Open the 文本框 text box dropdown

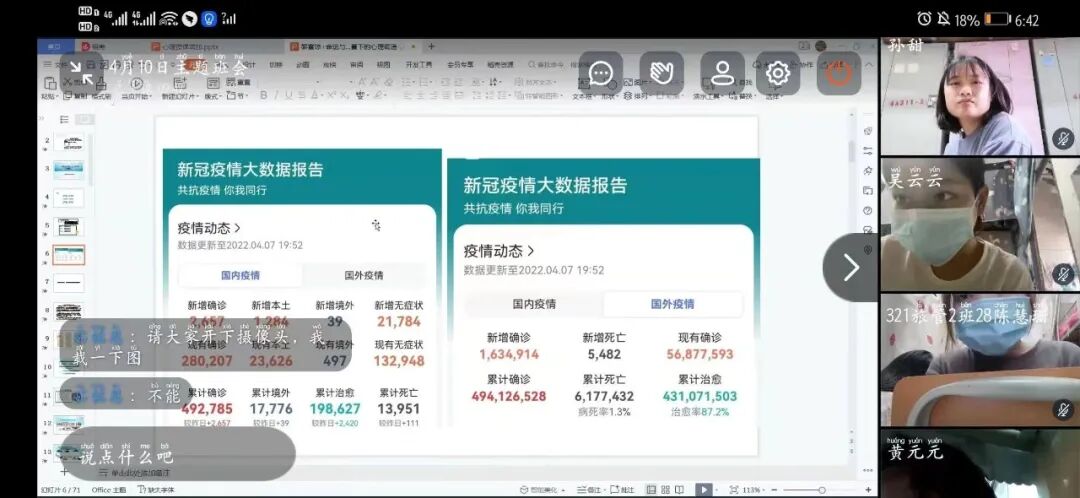(583, 97)
